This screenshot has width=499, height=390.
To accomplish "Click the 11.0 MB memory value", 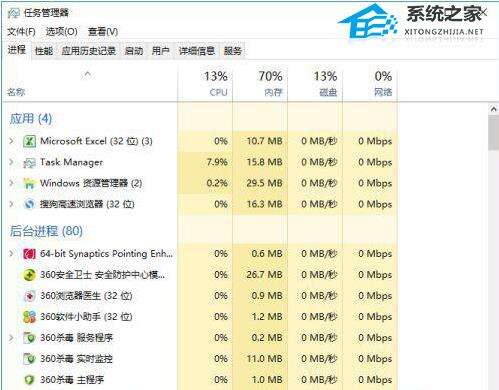I will [x=264, y=359].
